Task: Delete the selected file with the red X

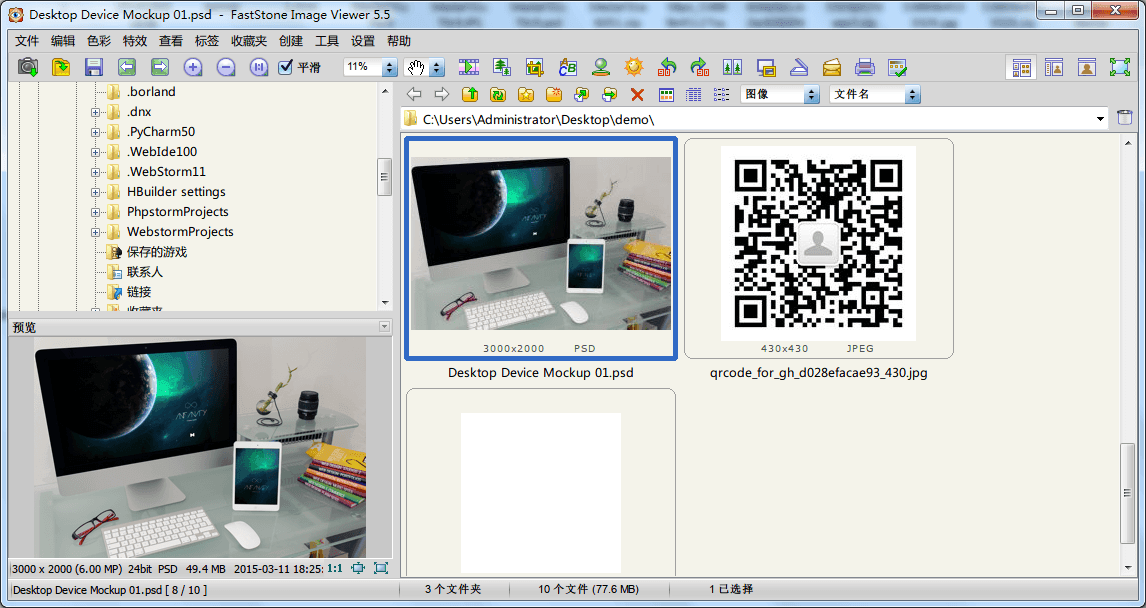Action: click(x=637, y=94)
